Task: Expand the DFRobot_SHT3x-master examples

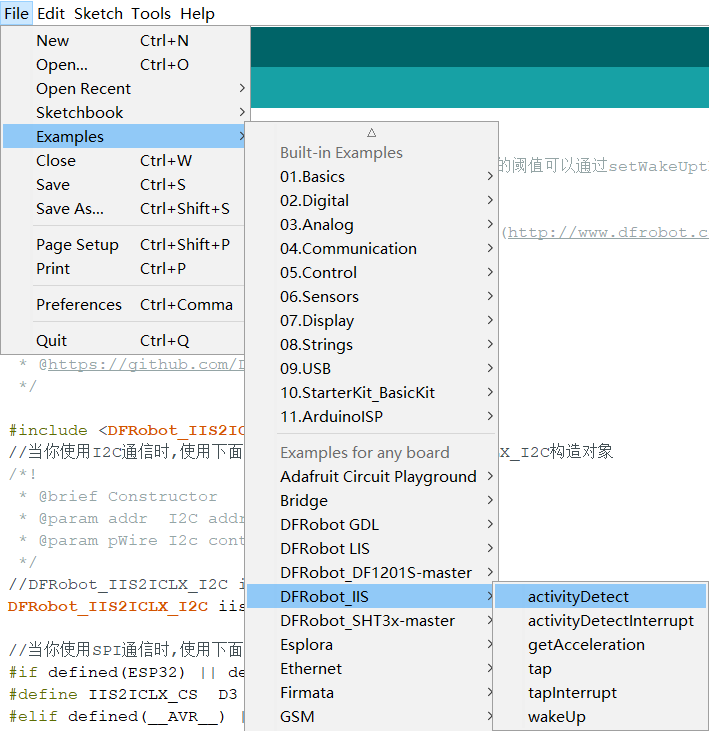Action: coord(372,621)
